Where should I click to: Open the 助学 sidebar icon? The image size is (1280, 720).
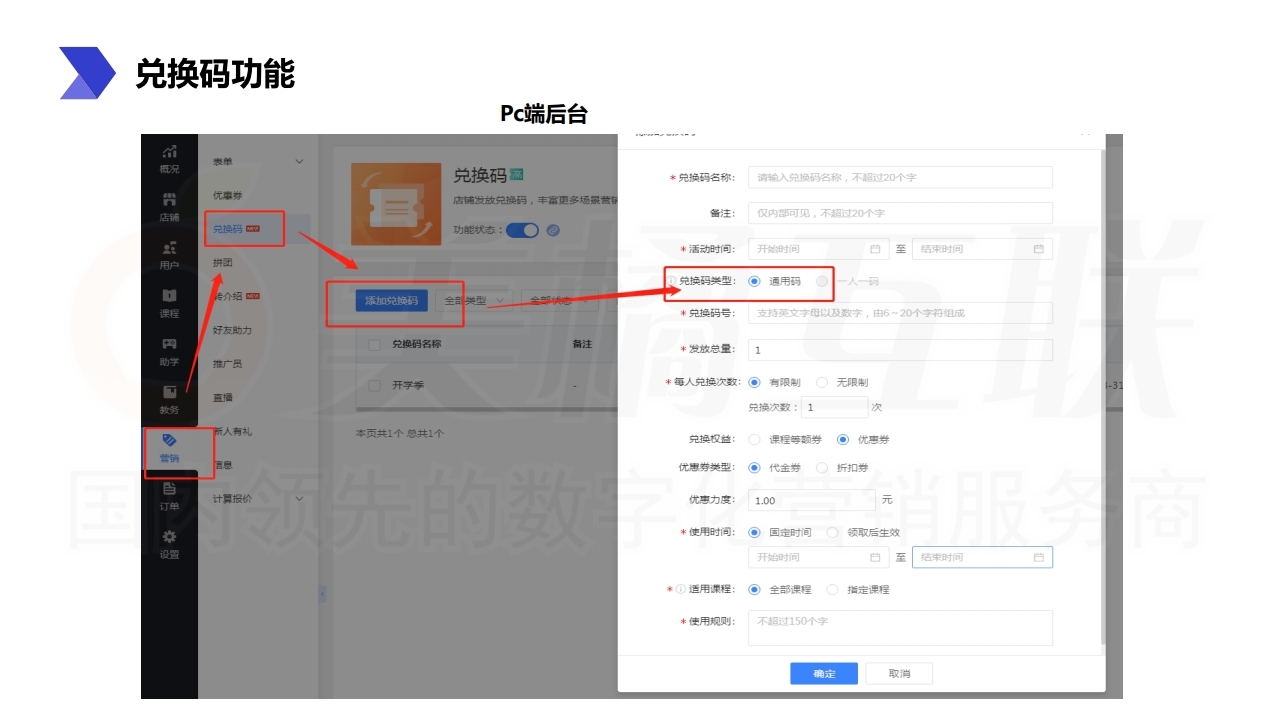[x=169, y=343]
